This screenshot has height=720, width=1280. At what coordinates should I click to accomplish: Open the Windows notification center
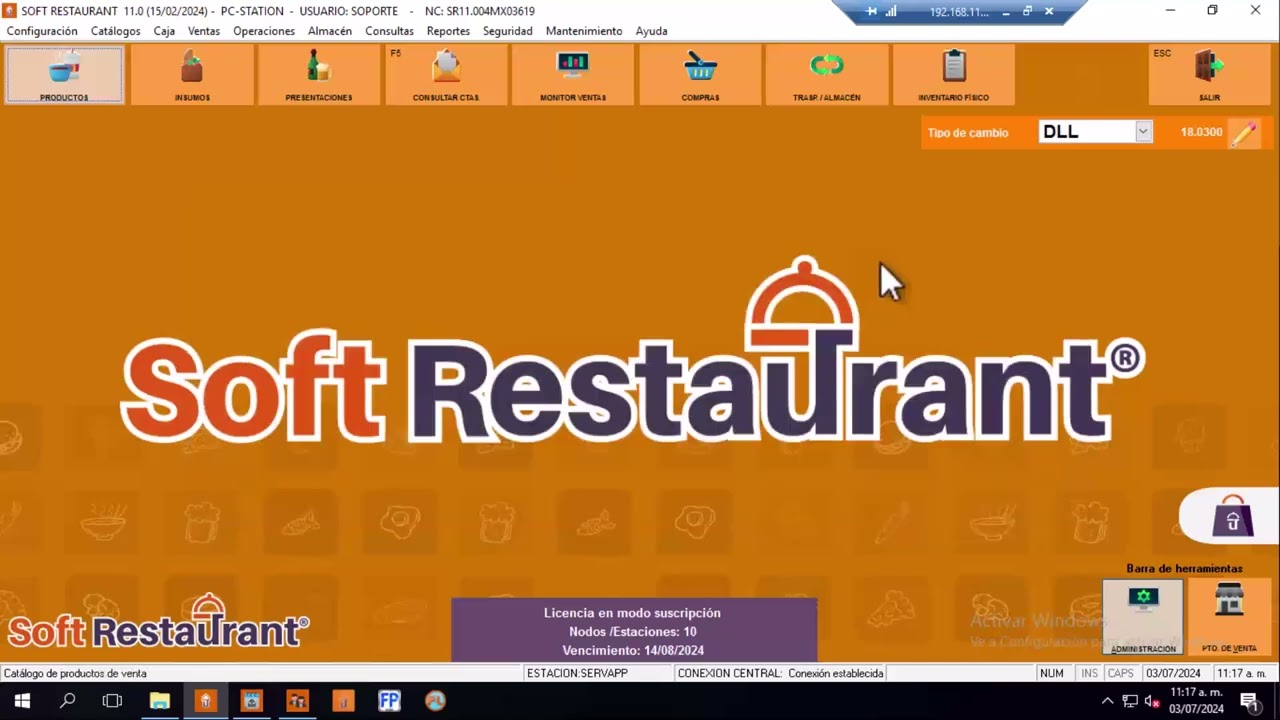(x=1249, y=701)
